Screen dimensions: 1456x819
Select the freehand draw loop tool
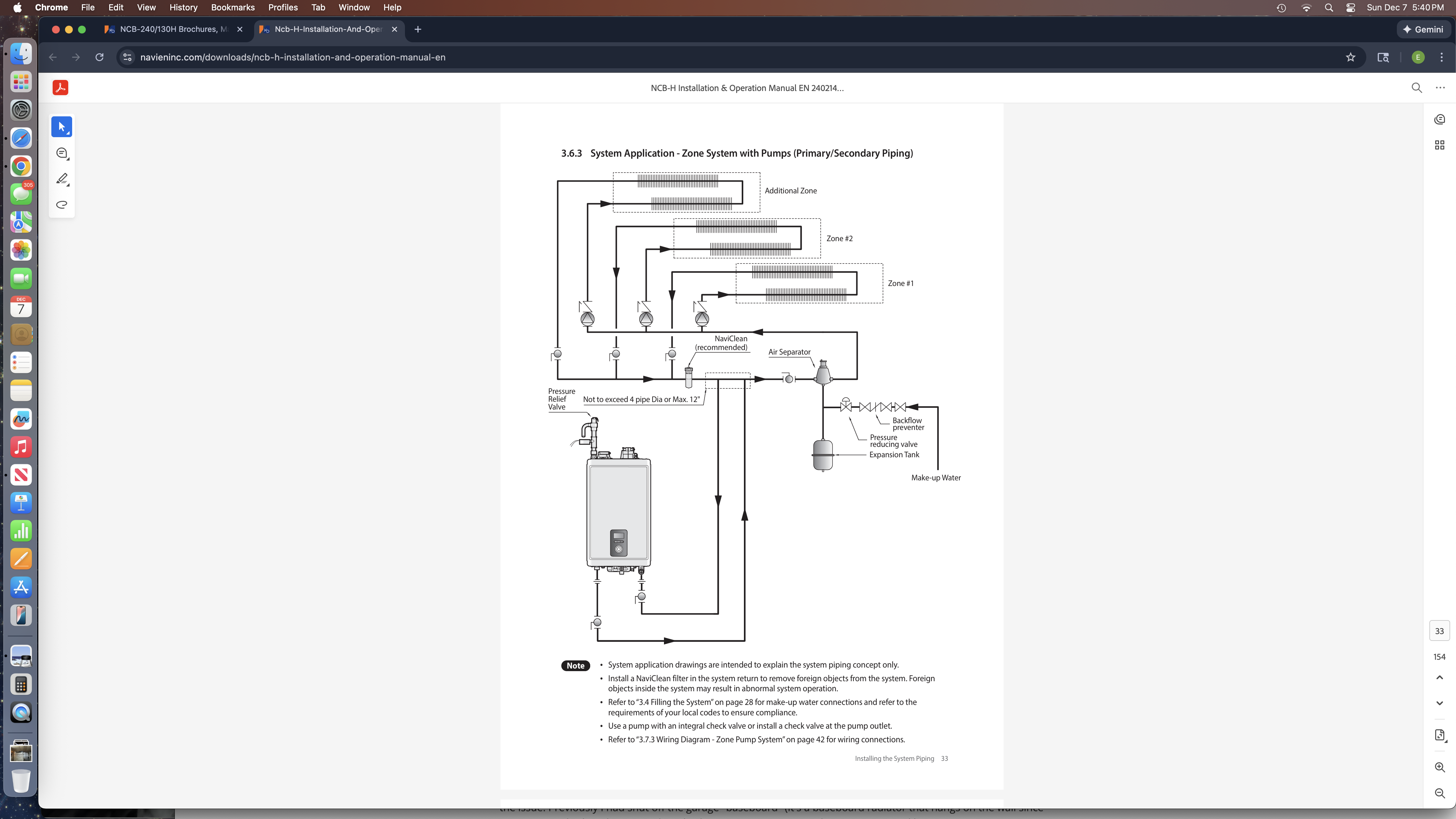pyautogui.click(x=62, y=205)
